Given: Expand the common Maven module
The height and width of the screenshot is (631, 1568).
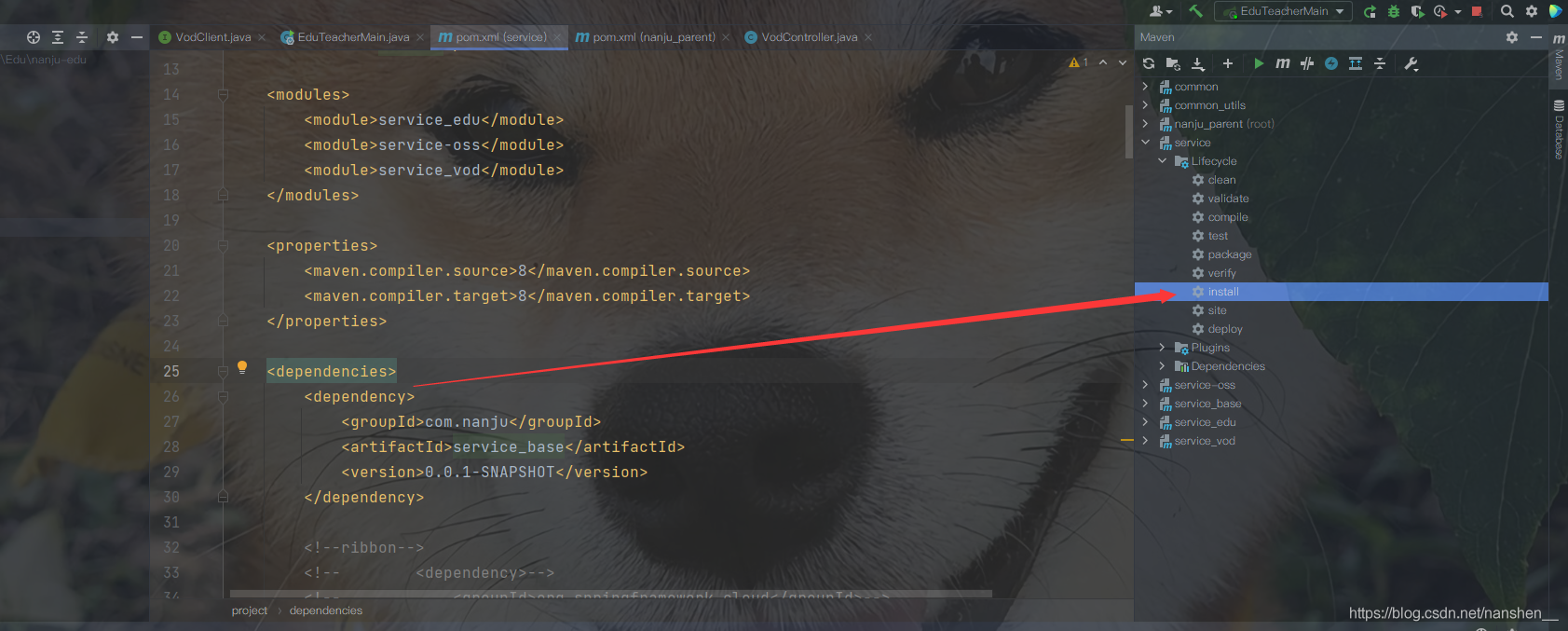Looking at the screenshot, I should pyautogui.click(x=1146, y=87).
